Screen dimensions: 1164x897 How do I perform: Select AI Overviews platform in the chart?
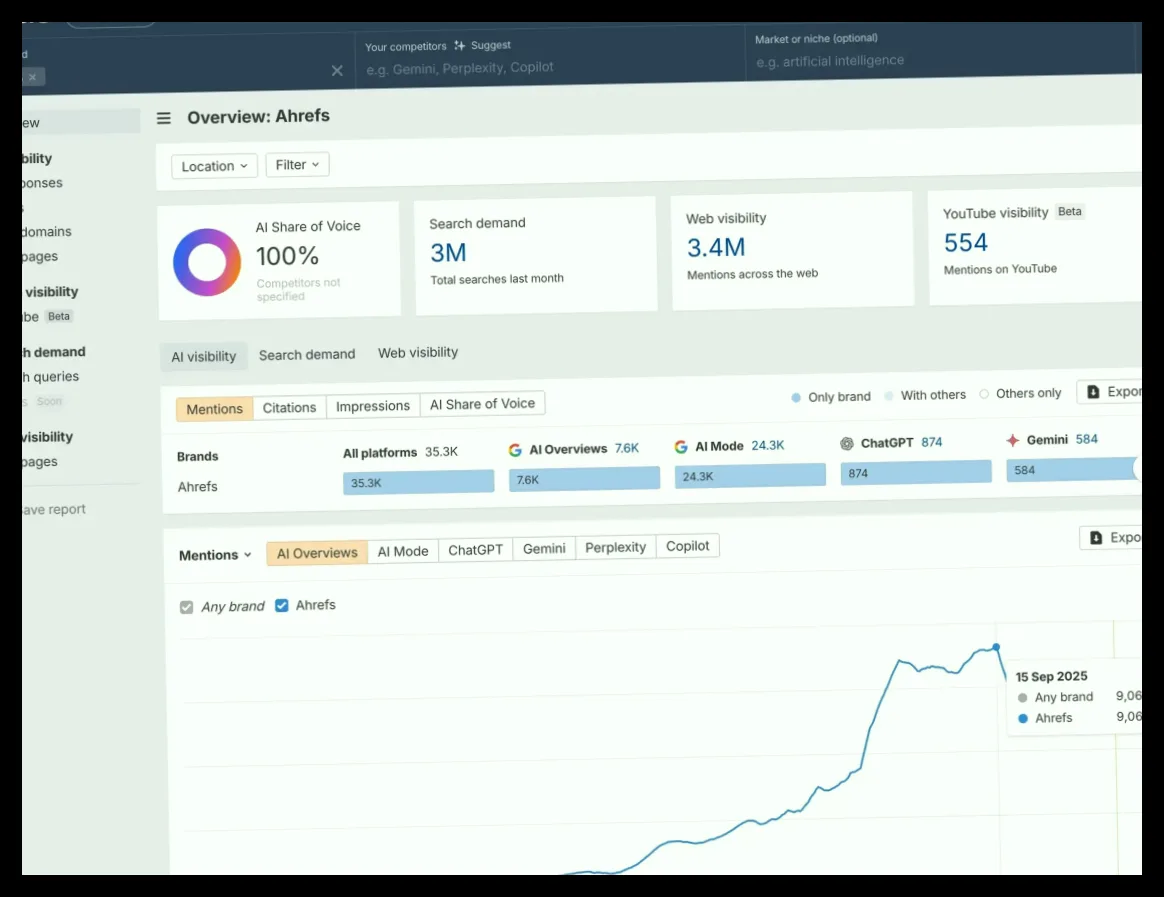tap(317, 553)
